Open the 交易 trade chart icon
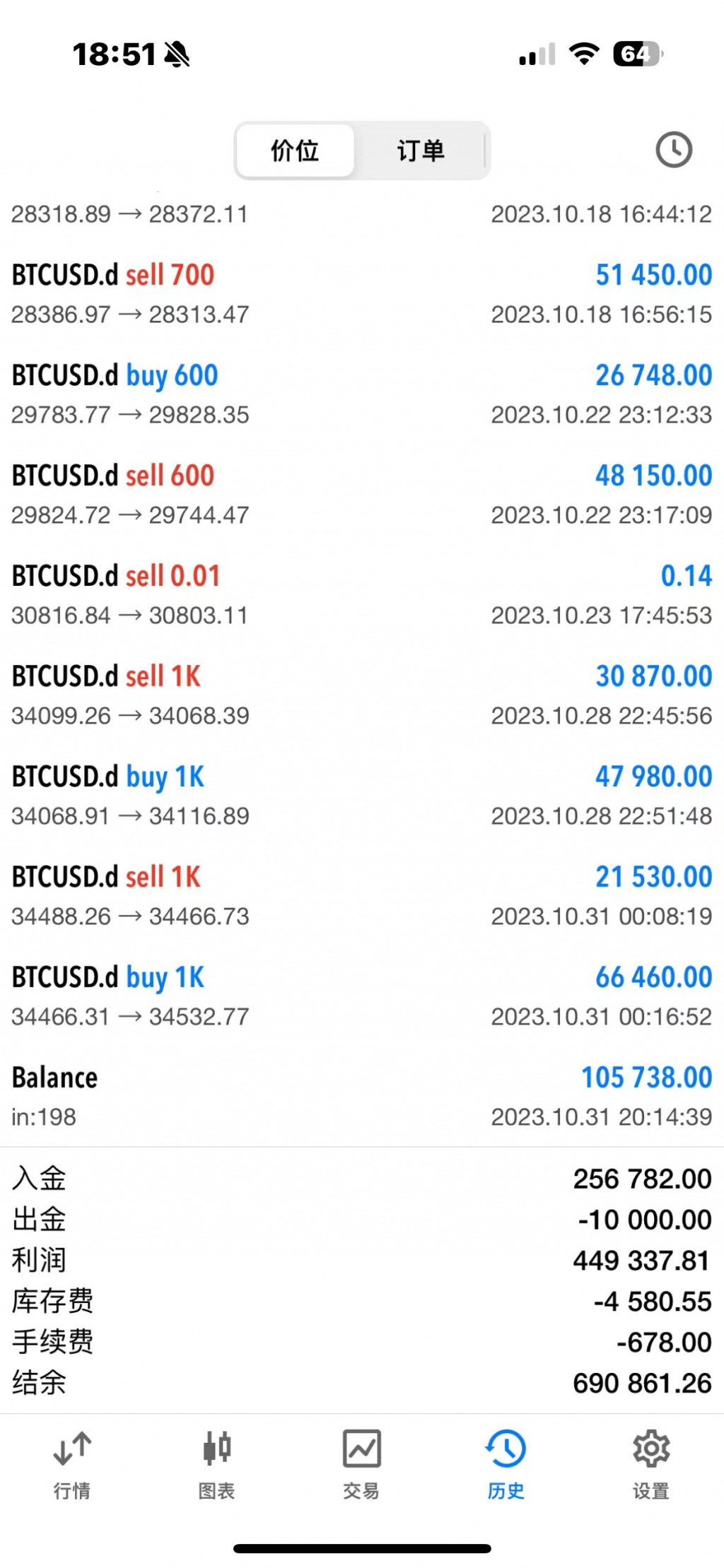Image resolution: width=724 pixels, height=1568 pixels. tap(361, 1448)
